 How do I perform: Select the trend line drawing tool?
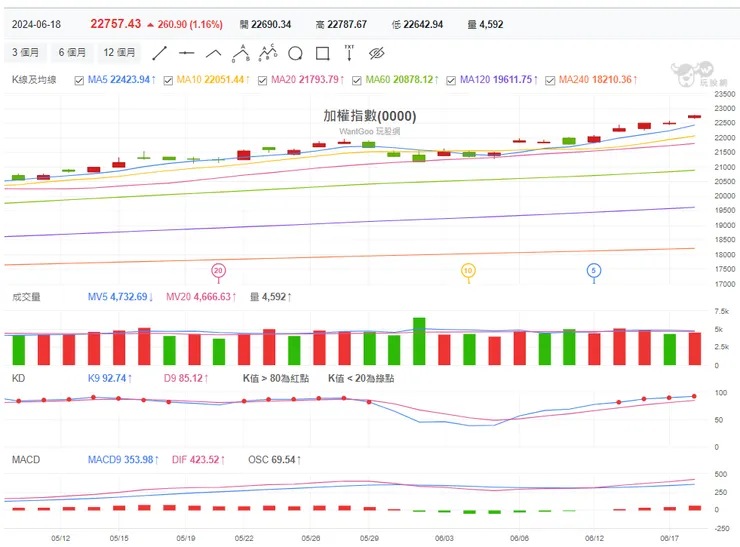(160, 53)
